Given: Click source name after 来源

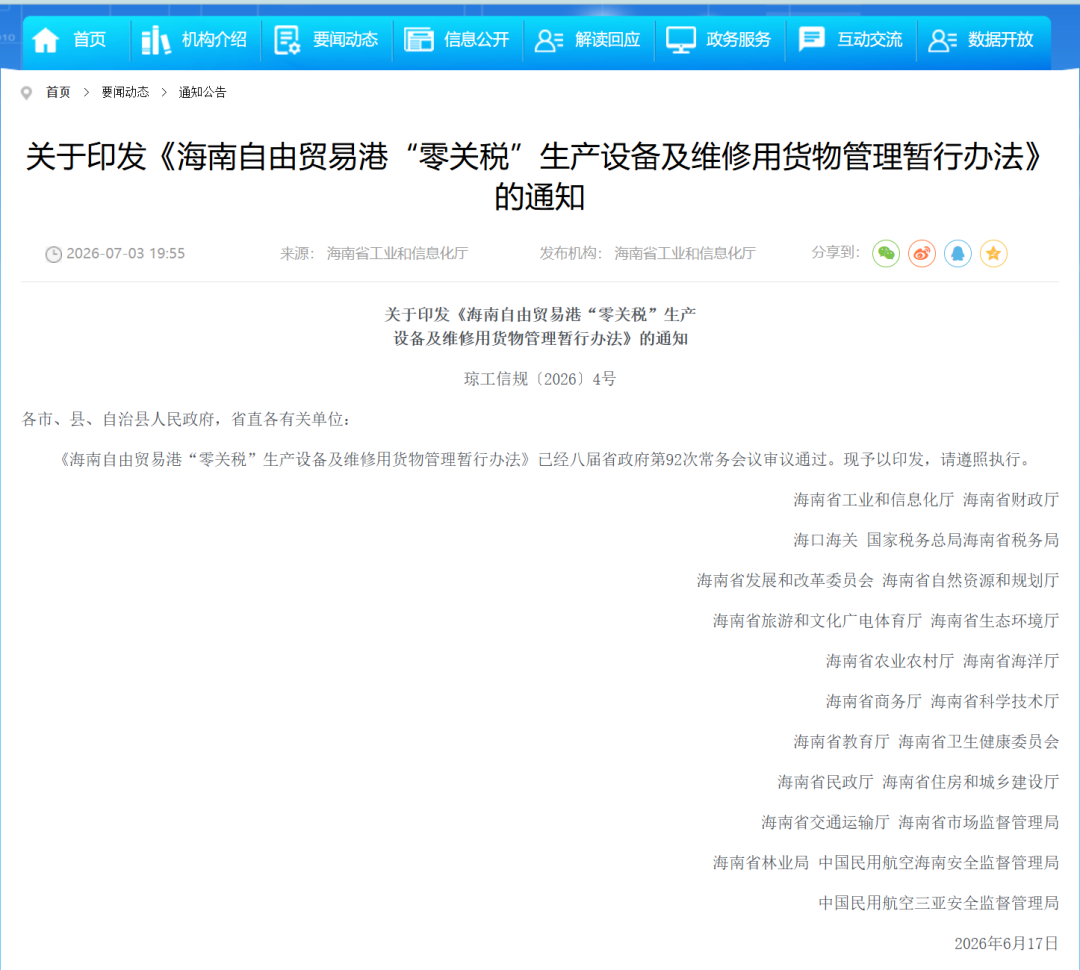Looking at the screenshot, I should click(397, 254).
